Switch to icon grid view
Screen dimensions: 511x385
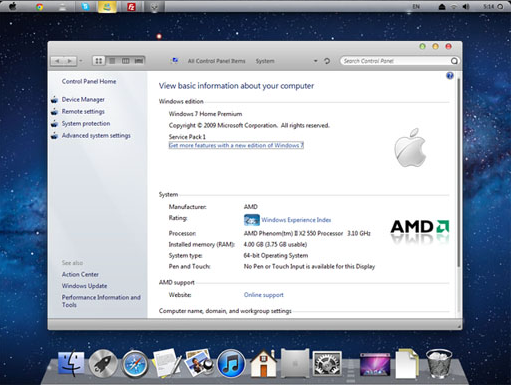coord(99,61)
